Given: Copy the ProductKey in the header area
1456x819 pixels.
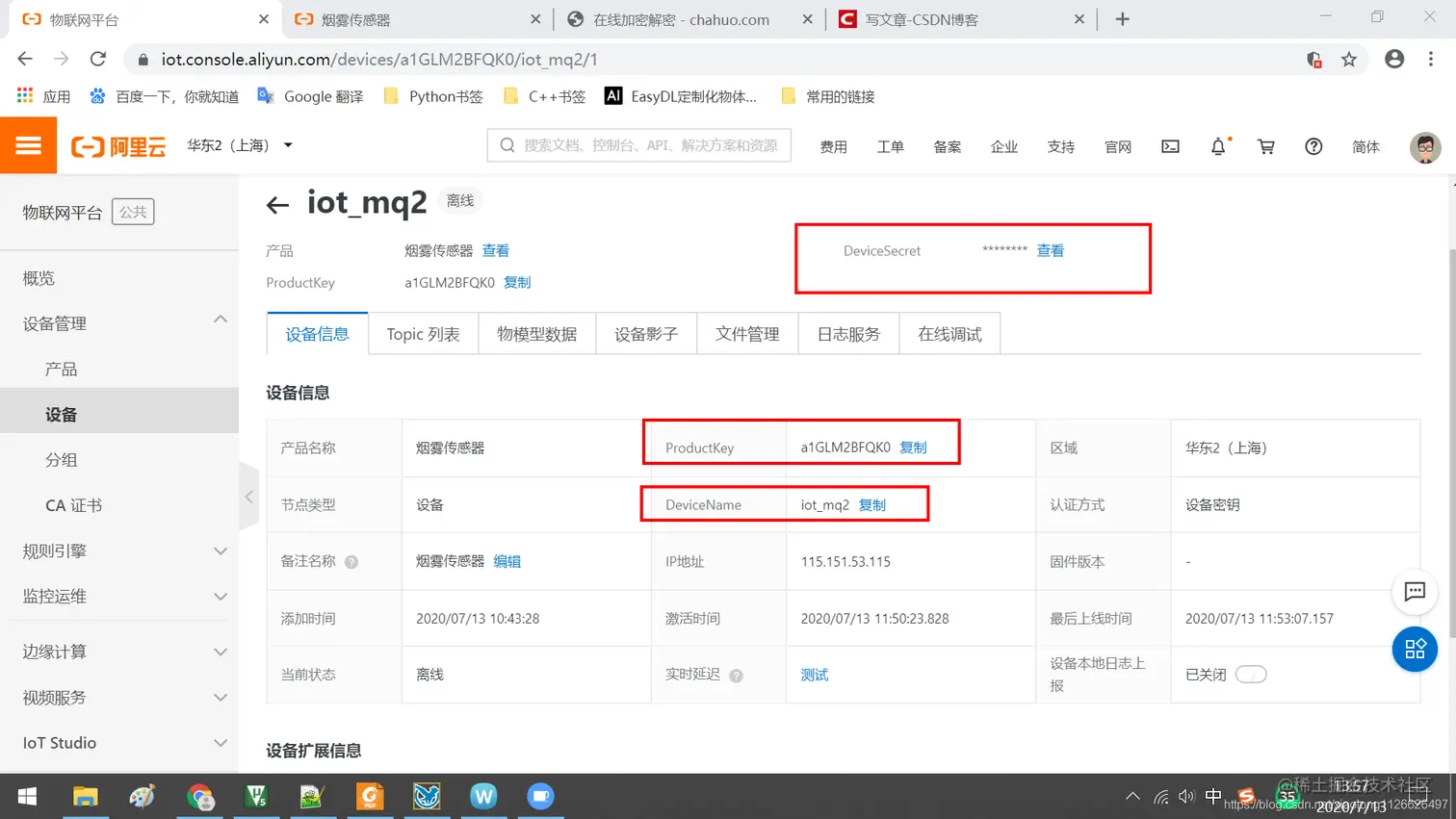Looking at the screenshot, I should 517,282.
